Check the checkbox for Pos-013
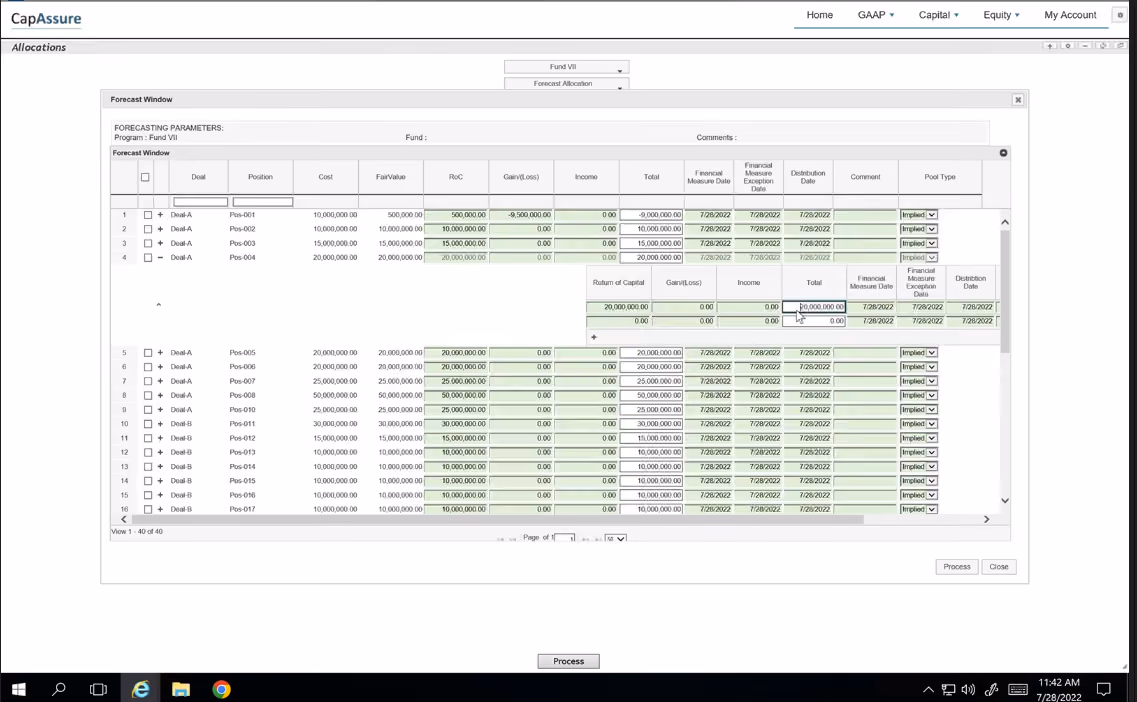This screenshot has height=702, width=1137. (x=148, y=453)
